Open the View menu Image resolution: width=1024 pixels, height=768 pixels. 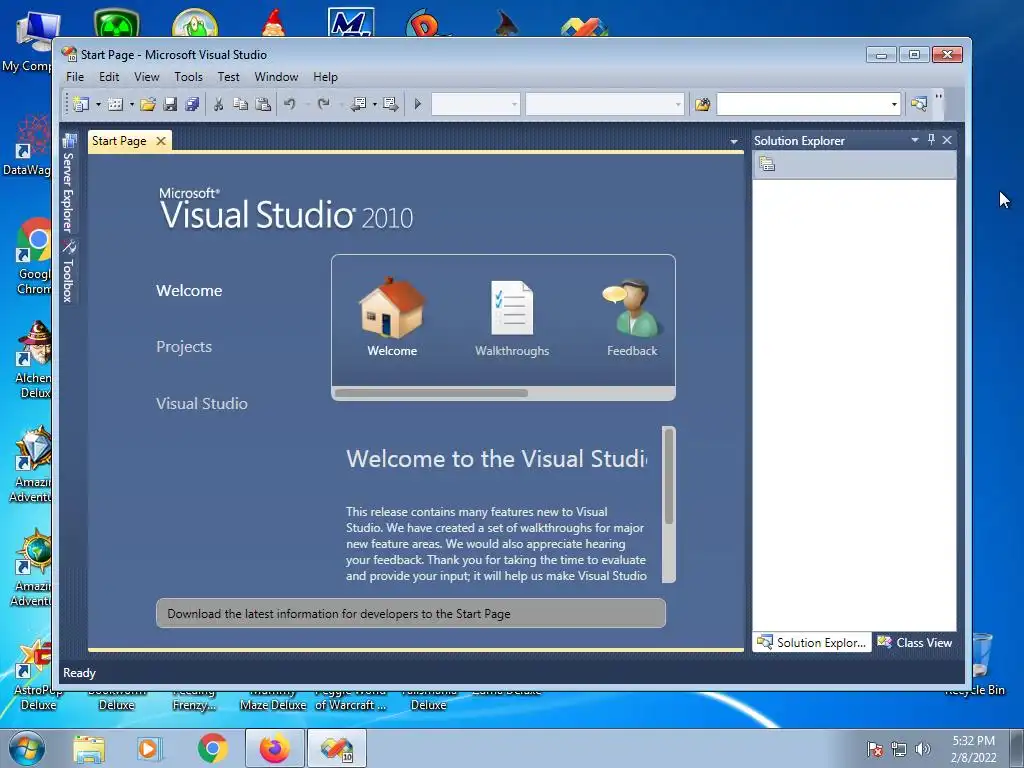147,77
